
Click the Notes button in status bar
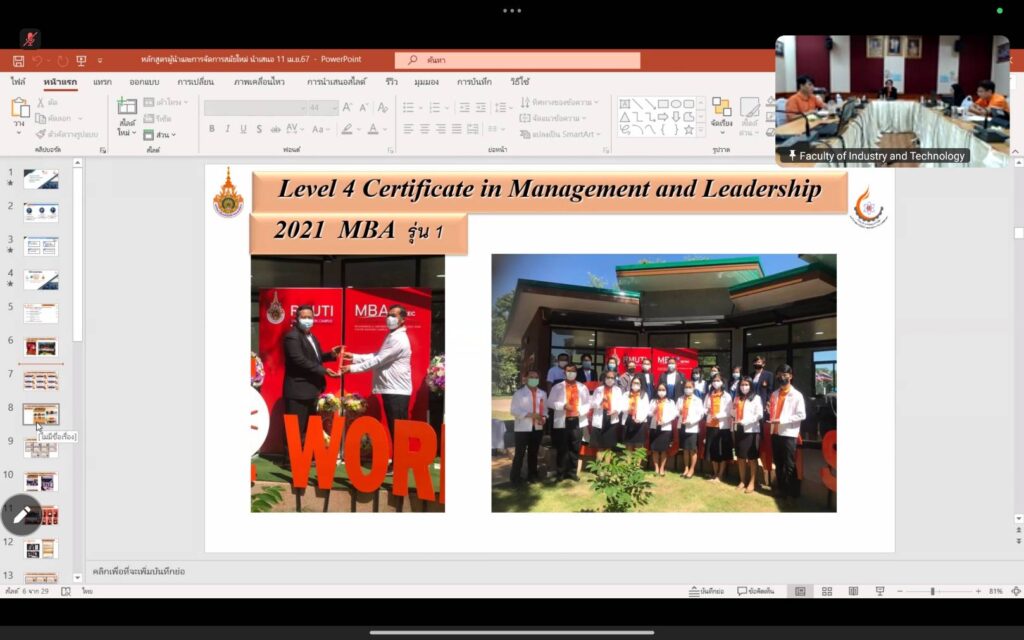point(706,591)
